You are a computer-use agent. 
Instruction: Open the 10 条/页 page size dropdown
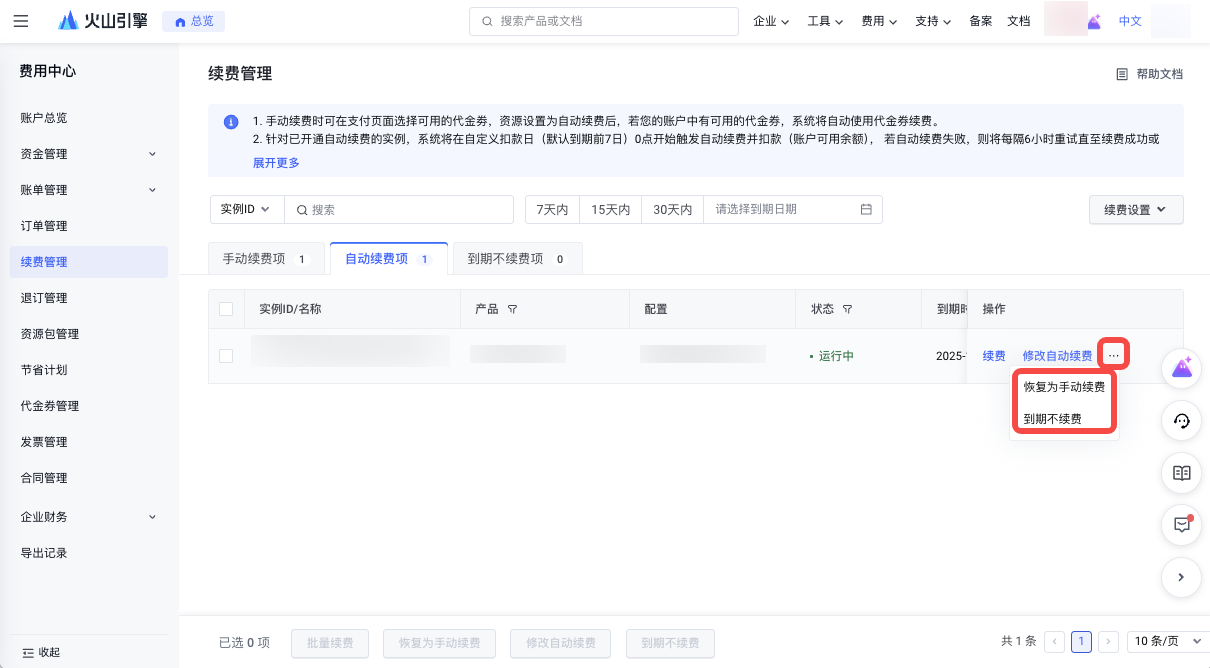(x=1164, y=642)
